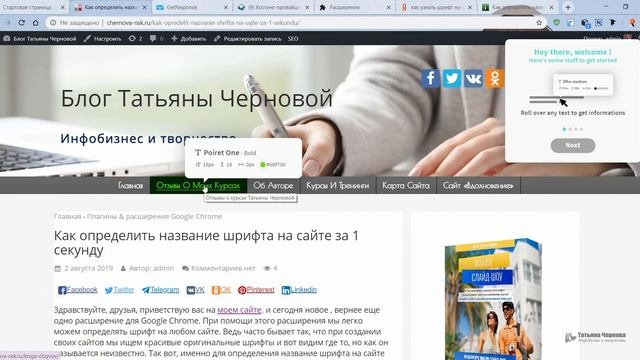
Task: Open Главная in the site navigation menu
Action: [x=131, y=185]
